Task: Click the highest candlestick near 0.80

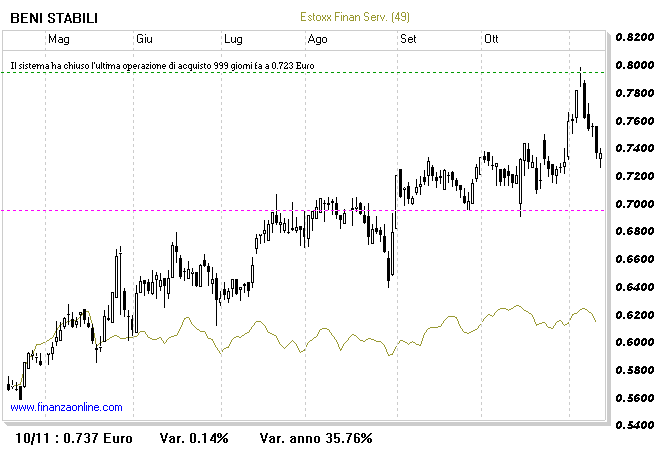Action: point(580,77)
